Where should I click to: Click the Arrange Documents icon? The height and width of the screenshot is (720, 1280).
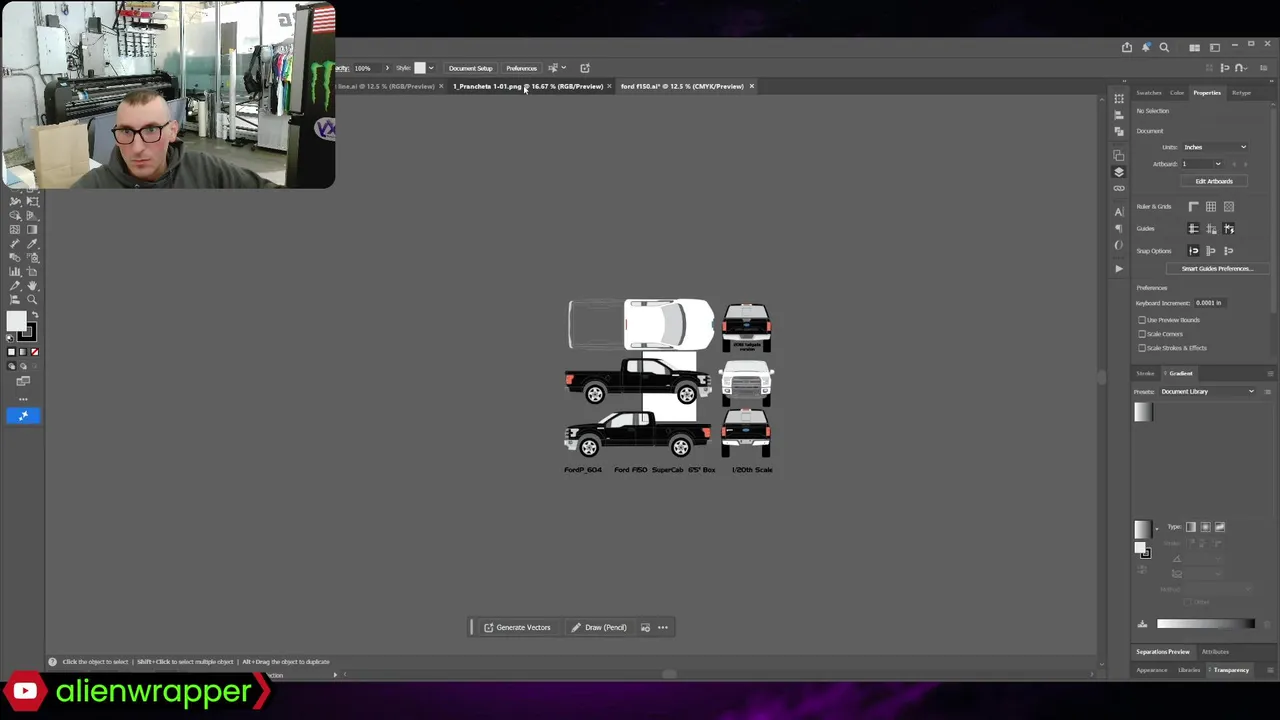[x=1194, y=47]
